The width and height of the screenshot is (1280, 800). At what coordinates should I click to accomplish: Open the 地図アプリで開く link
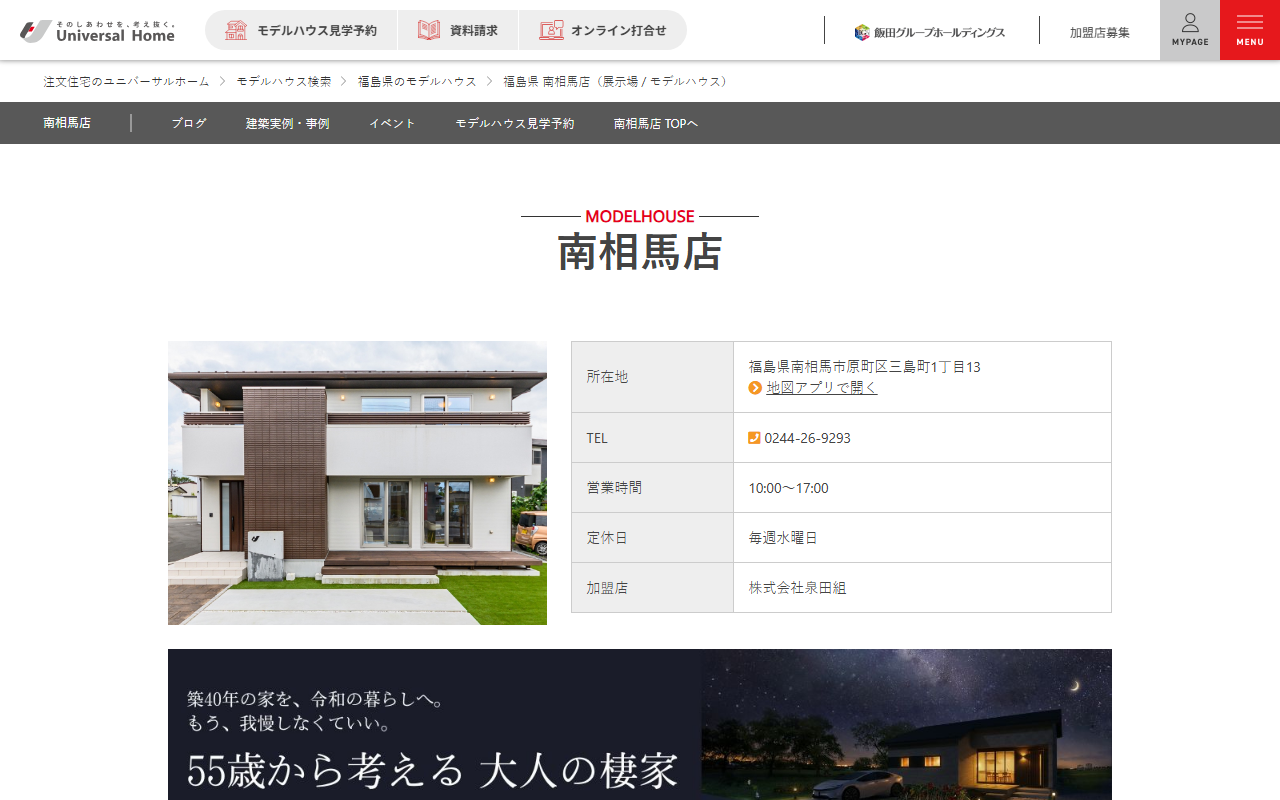tap(822, 388)
